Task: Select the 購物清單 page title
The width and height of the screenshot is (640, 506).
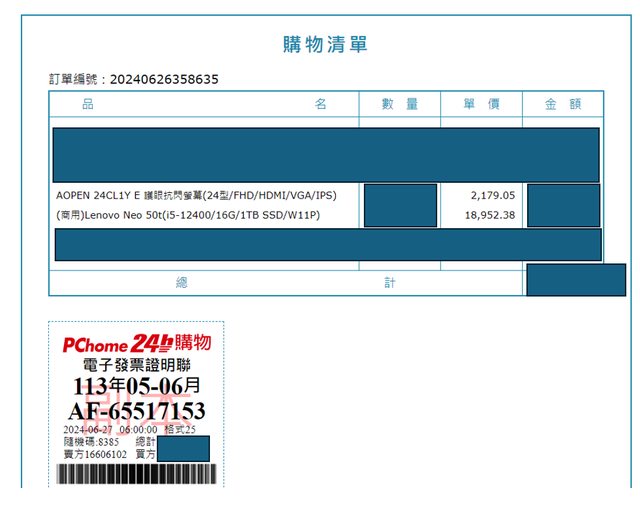Action: click(325, 44)
